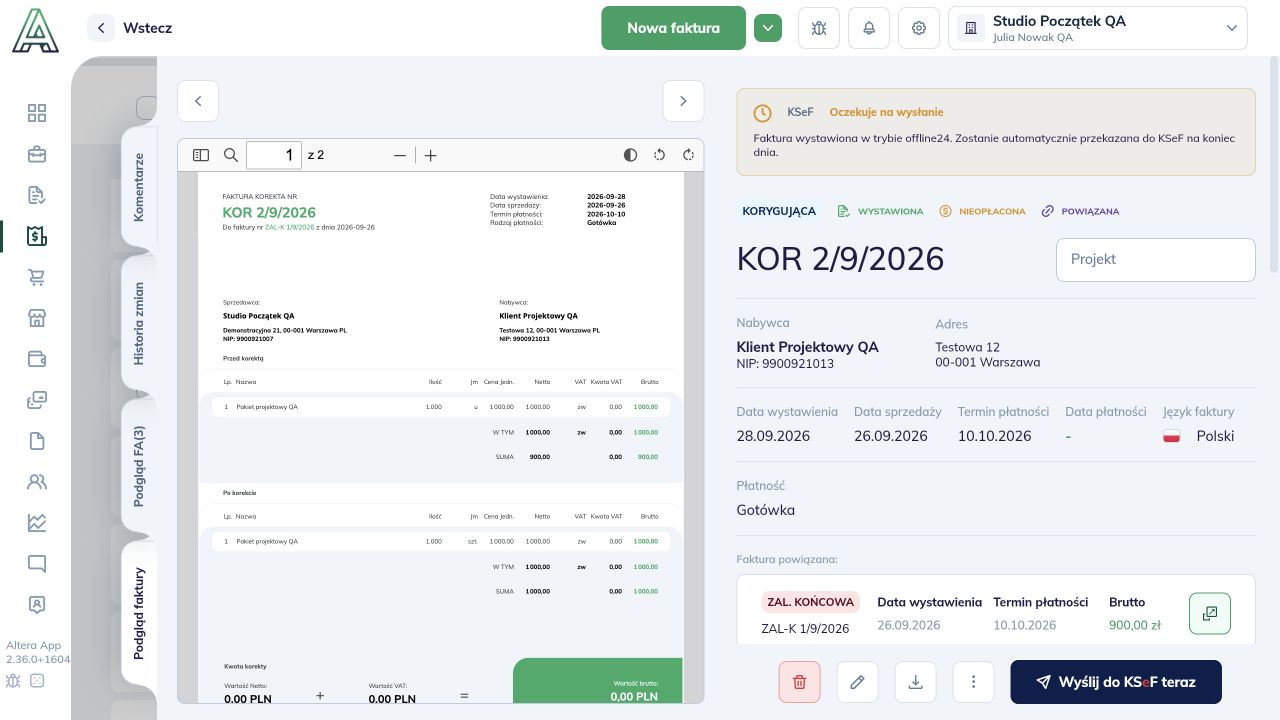Delete invoice with red trash button
Viewport: 1280px width, 720px height.
pyautogui.click(x=799, y=682)
